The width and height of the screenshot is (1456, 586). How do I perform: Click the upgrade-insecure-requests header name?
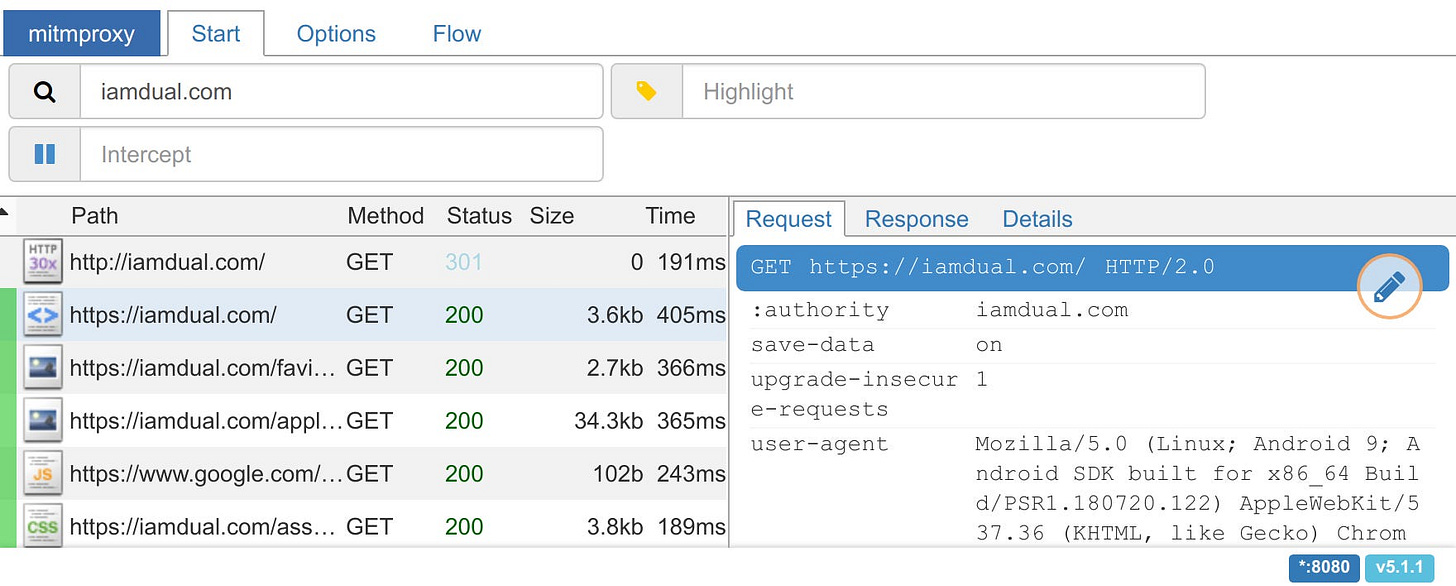coord(854,394)
